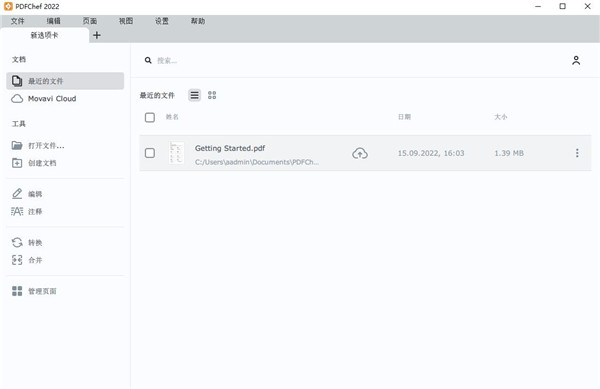Click the Movavi Cloud cloud icon
600x389 pixels.
17,99
